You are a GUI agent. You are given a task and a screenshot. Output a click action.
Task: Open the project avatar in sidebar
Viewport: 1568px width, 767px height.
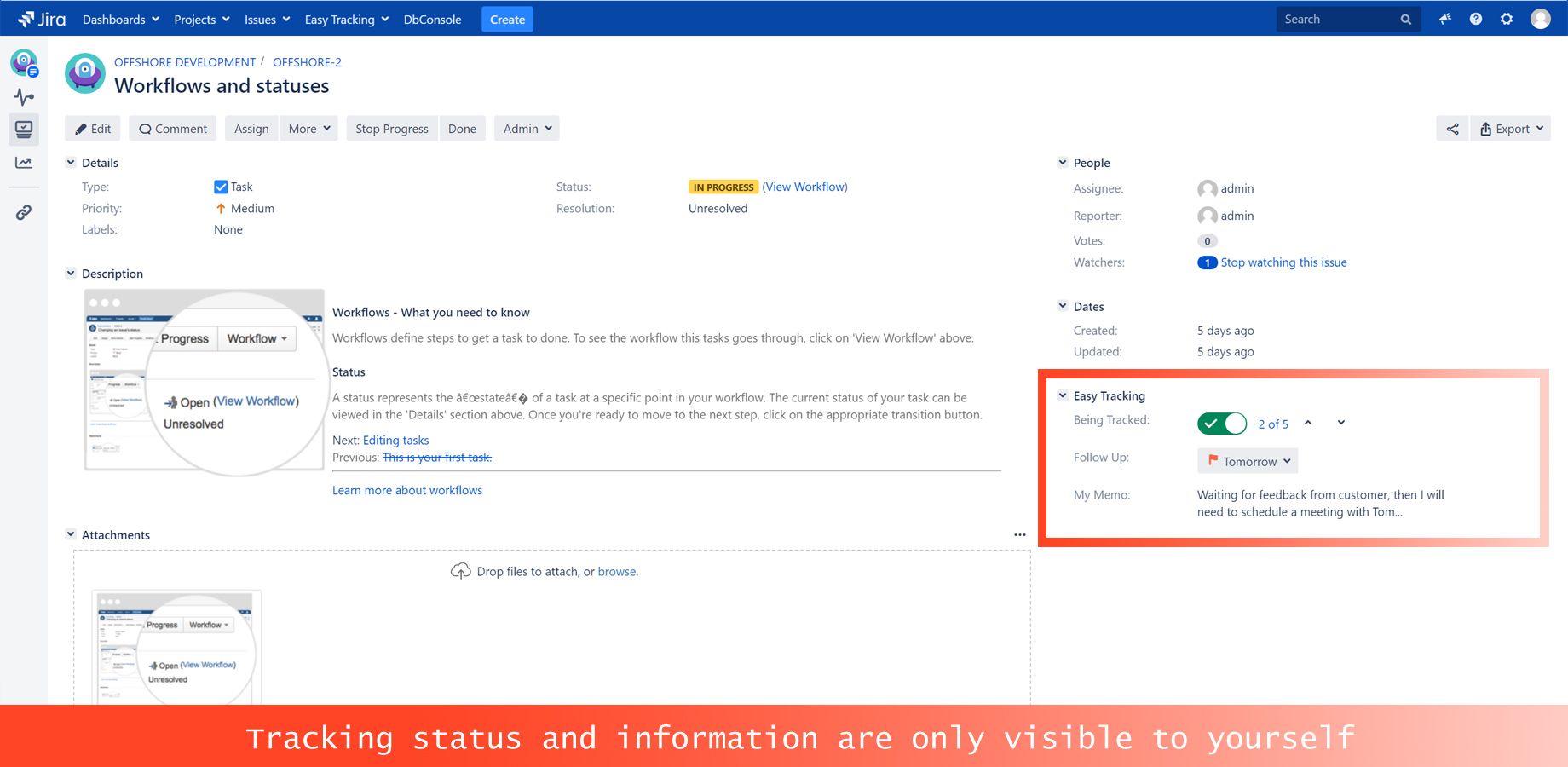click(24, 62)
